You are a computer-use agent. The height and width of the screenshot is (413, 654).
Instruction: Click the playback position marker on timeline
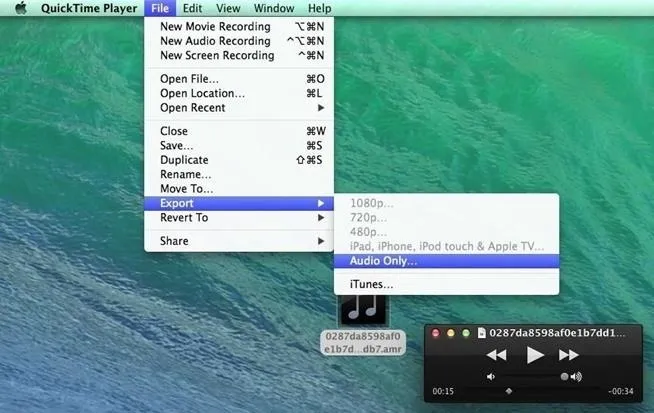[x=508, y=391]
